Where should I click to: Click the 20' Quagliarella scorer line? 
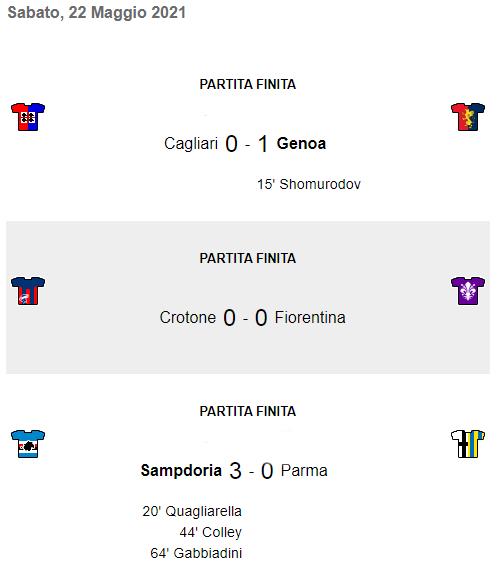[x=192, y=511]
